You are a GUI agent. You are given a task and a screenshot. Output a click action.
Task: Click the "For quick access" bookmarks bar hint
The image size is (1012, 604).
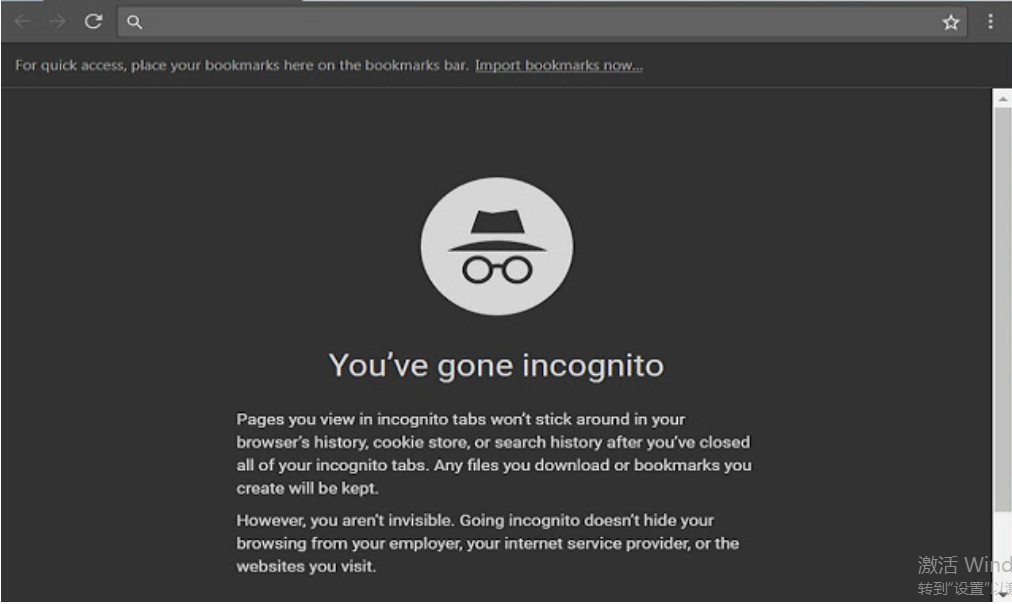242,66
